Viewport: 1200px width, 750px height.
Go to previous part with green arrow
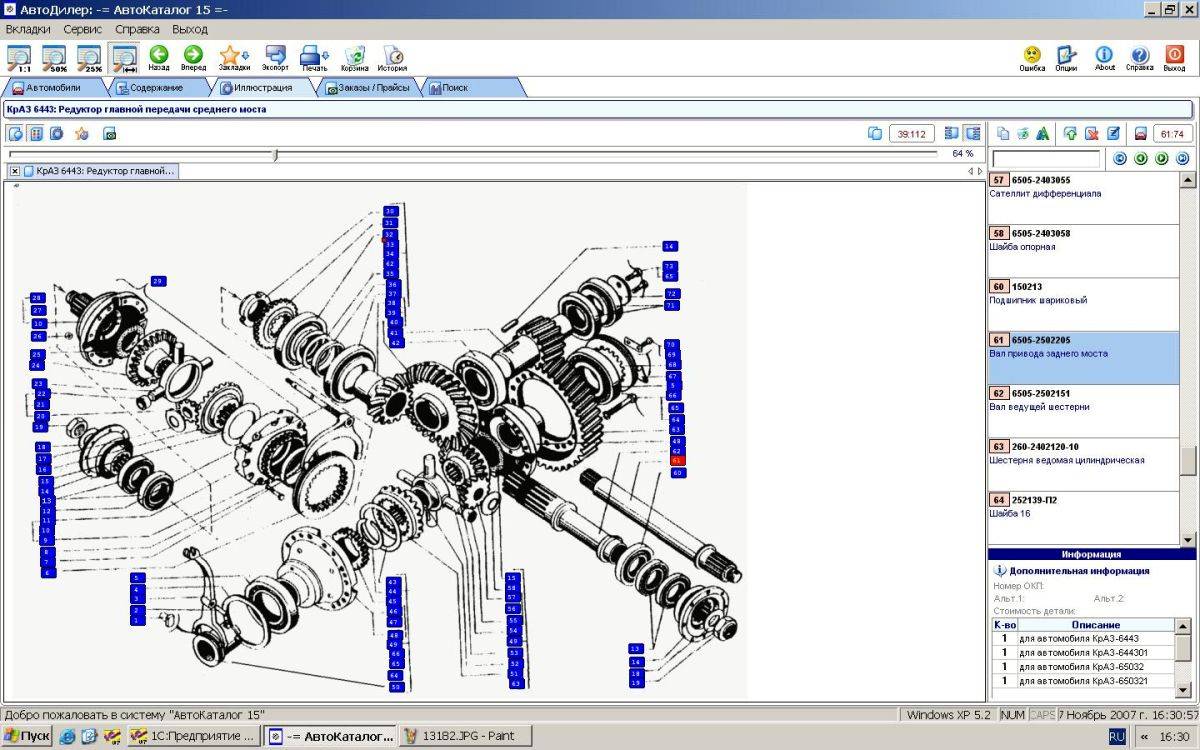tap(1141, 159)
